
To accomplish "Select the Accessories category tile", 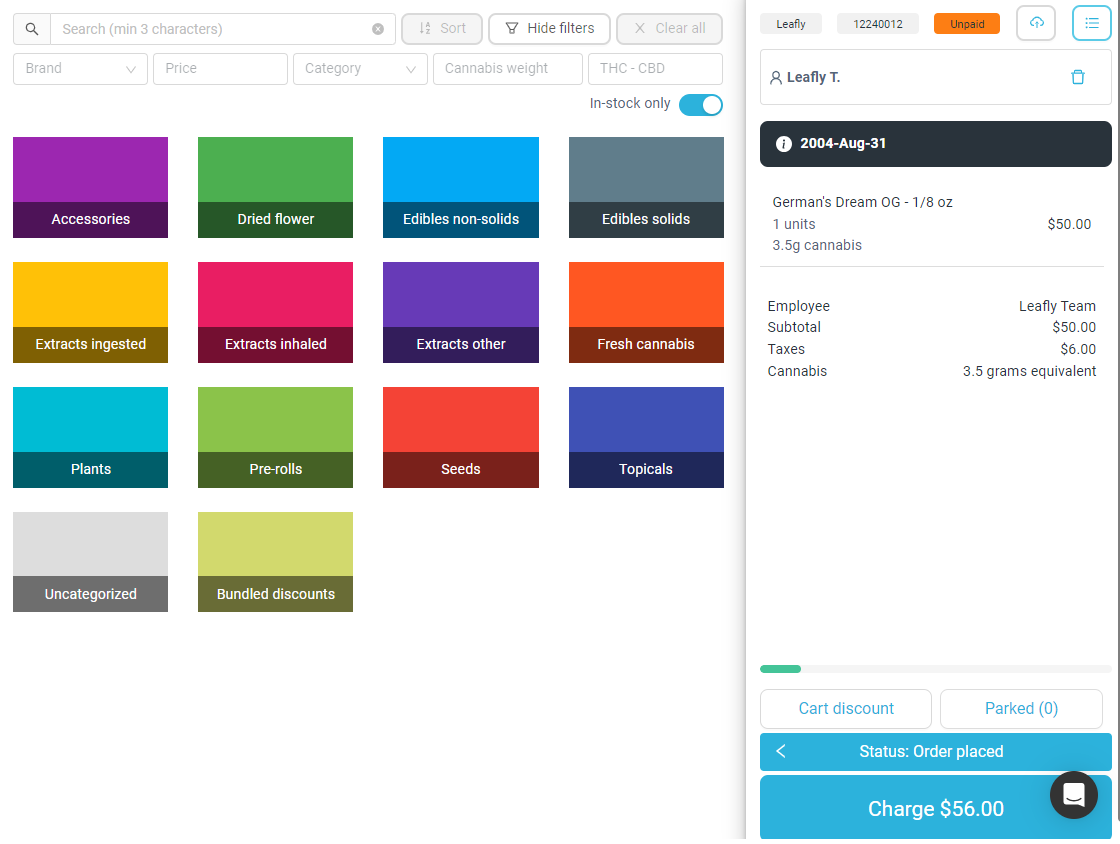I will pos(91,188).
